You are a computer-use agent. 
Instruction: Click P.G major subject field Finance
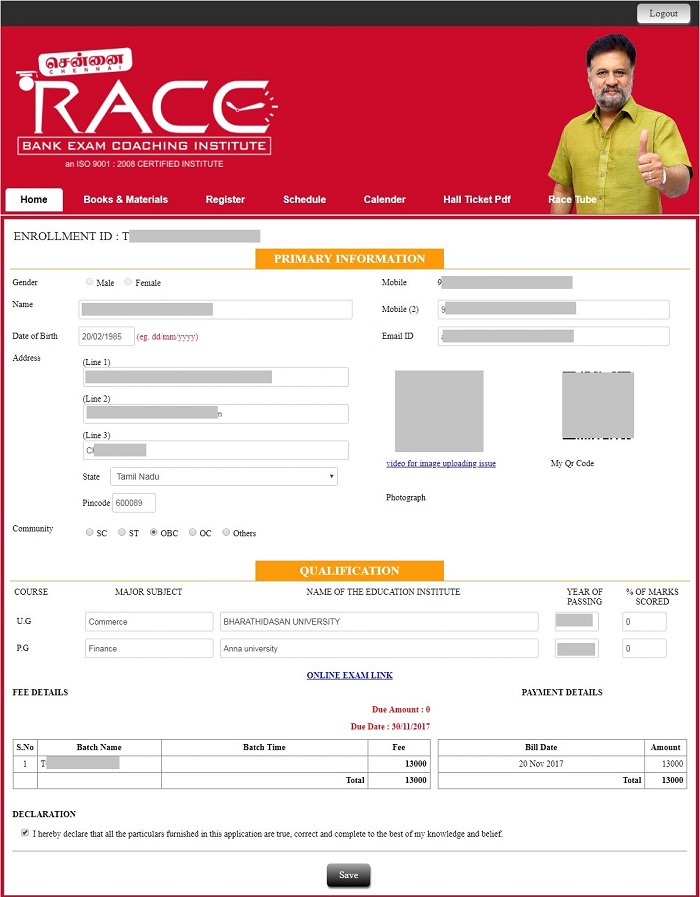click(149, 648)
